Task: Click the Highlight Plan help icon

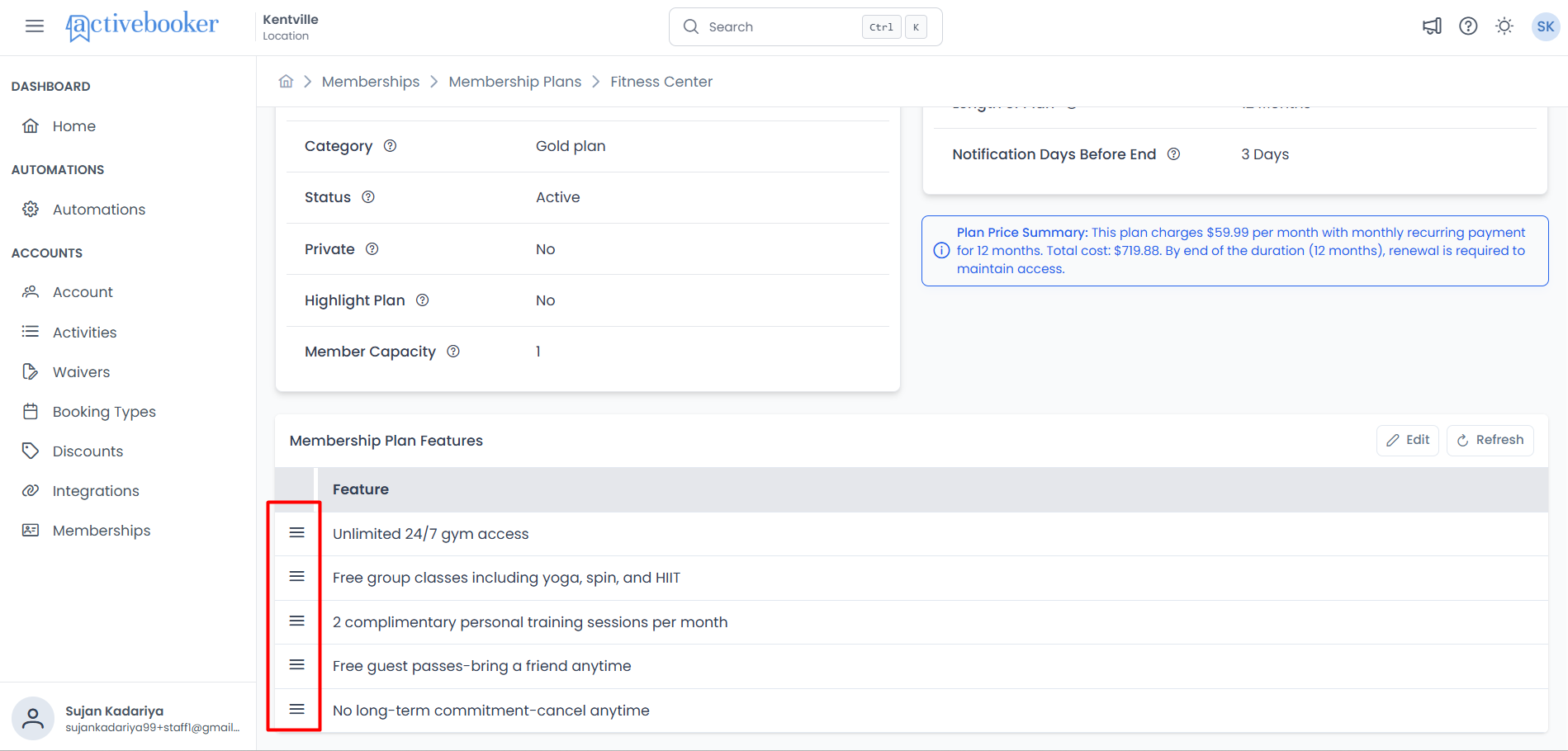Action: [x=423, y=300]
